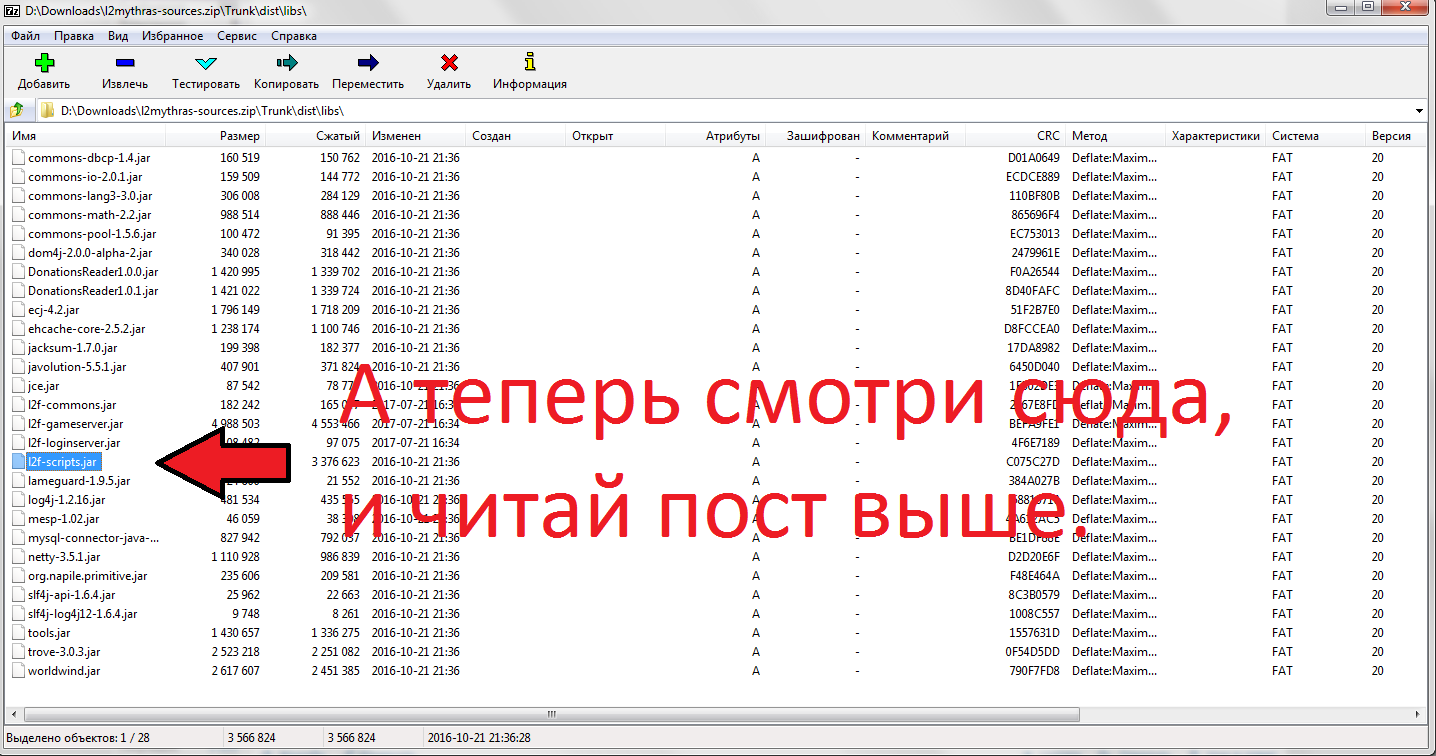Viewport: 1436px width, 756px height.
Task: Click the horizontal scrollbar thumb
Action: (x=552, y=715)
